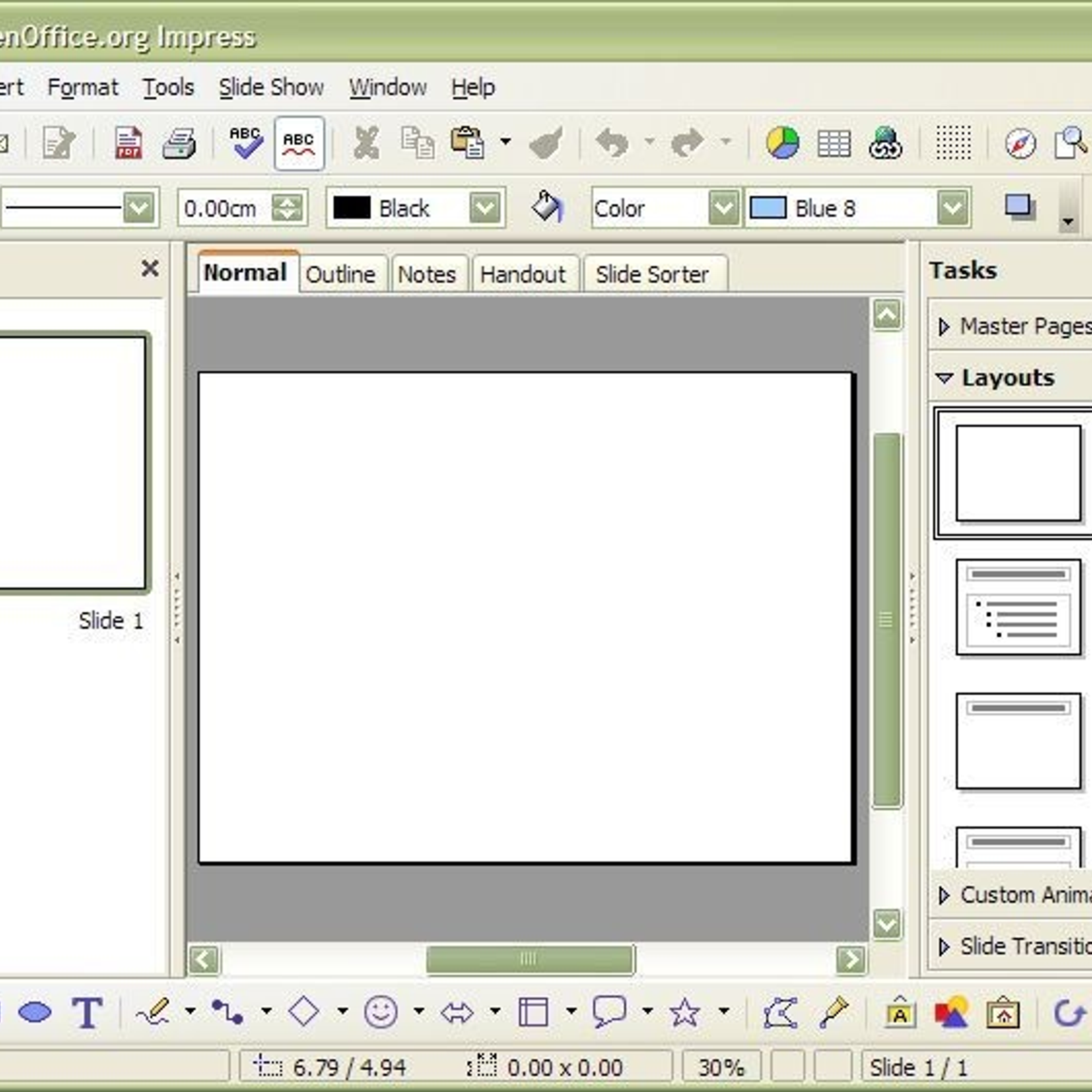Click the Cut scissors icon
Viewport: 1092px width, 1092px height.
click(x=367, y=143)
